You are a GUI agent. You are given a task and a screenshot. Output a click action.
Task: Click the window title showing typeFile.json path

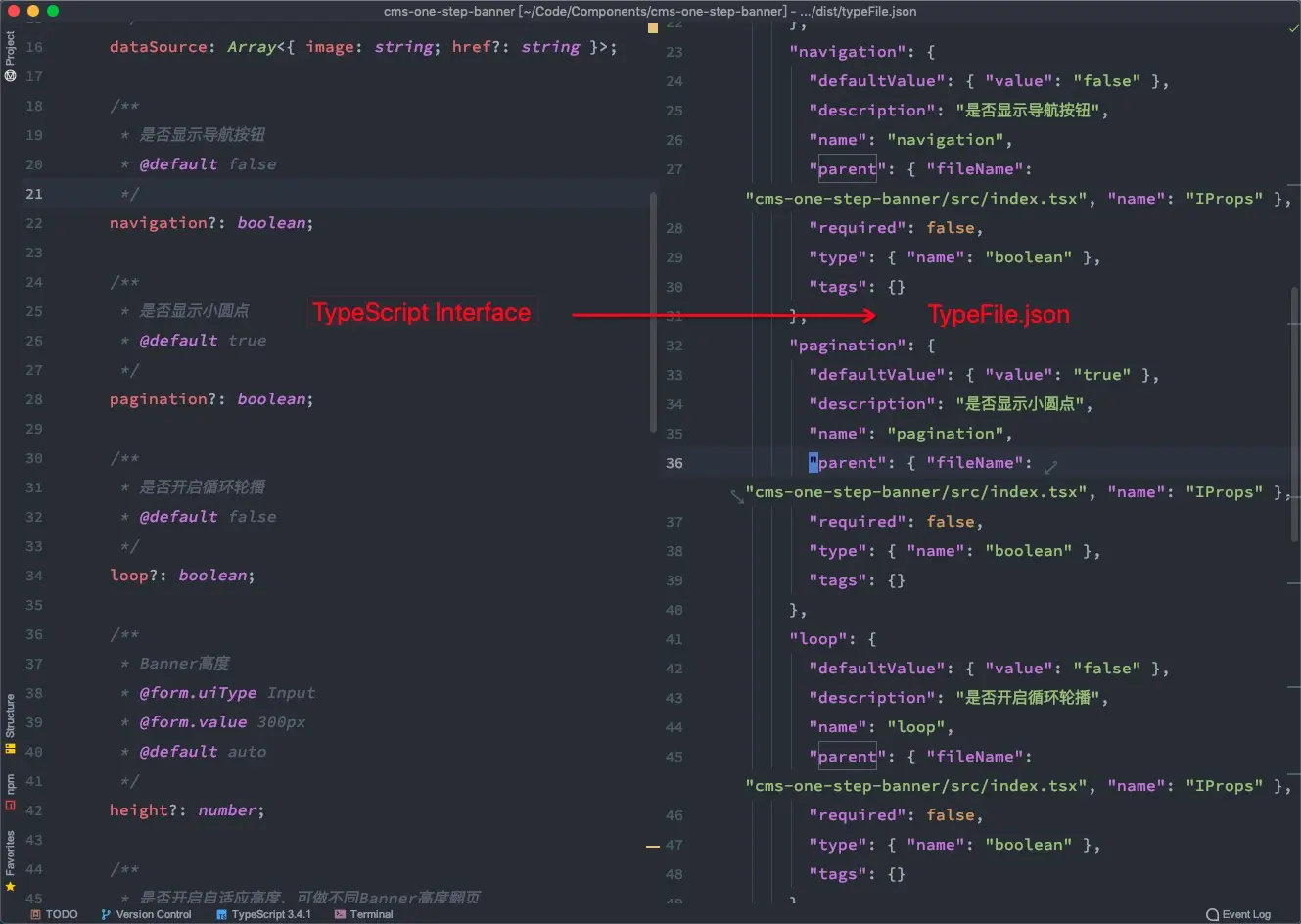point(650,11)
